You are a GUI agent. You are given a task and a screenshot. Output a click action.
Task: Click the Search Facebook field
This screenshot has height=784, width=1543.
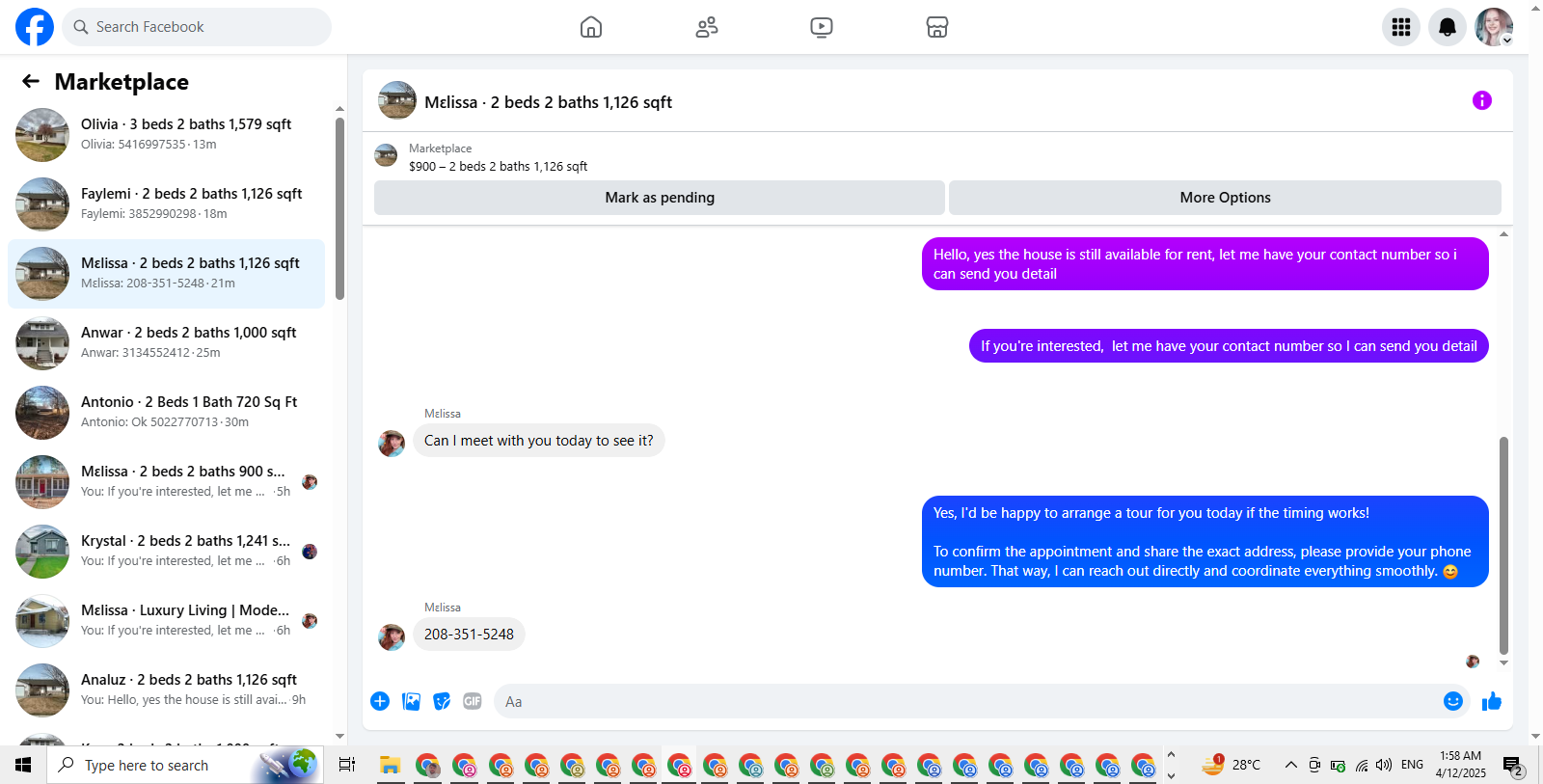197,27
